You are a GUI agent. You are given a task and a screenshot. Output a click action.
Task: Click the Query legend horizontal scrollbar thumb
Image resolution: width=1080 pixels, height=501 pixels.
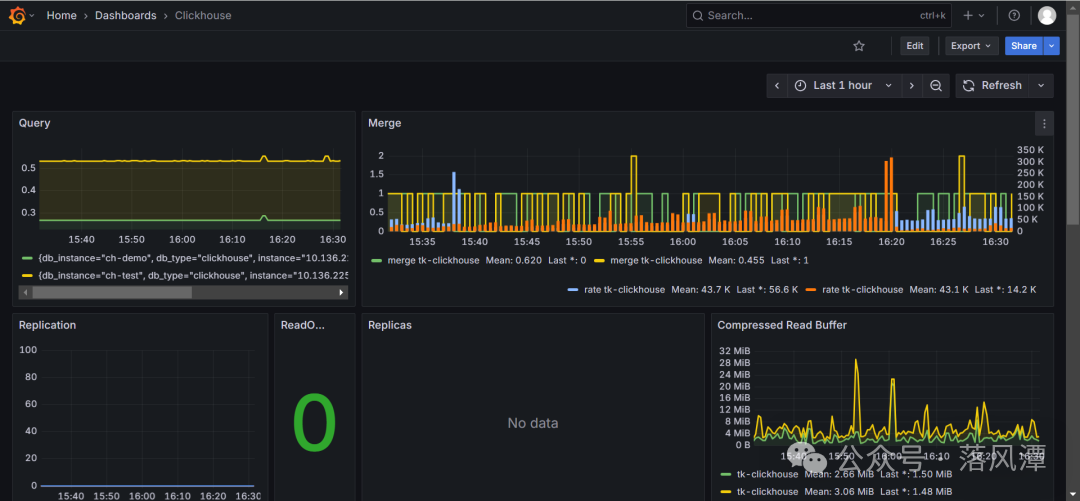coord(112,293)
